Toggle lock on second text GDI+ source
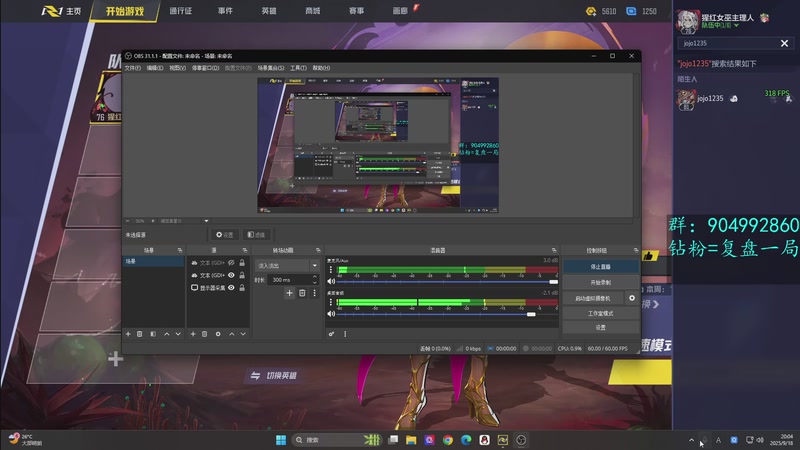 coord(242,275)
